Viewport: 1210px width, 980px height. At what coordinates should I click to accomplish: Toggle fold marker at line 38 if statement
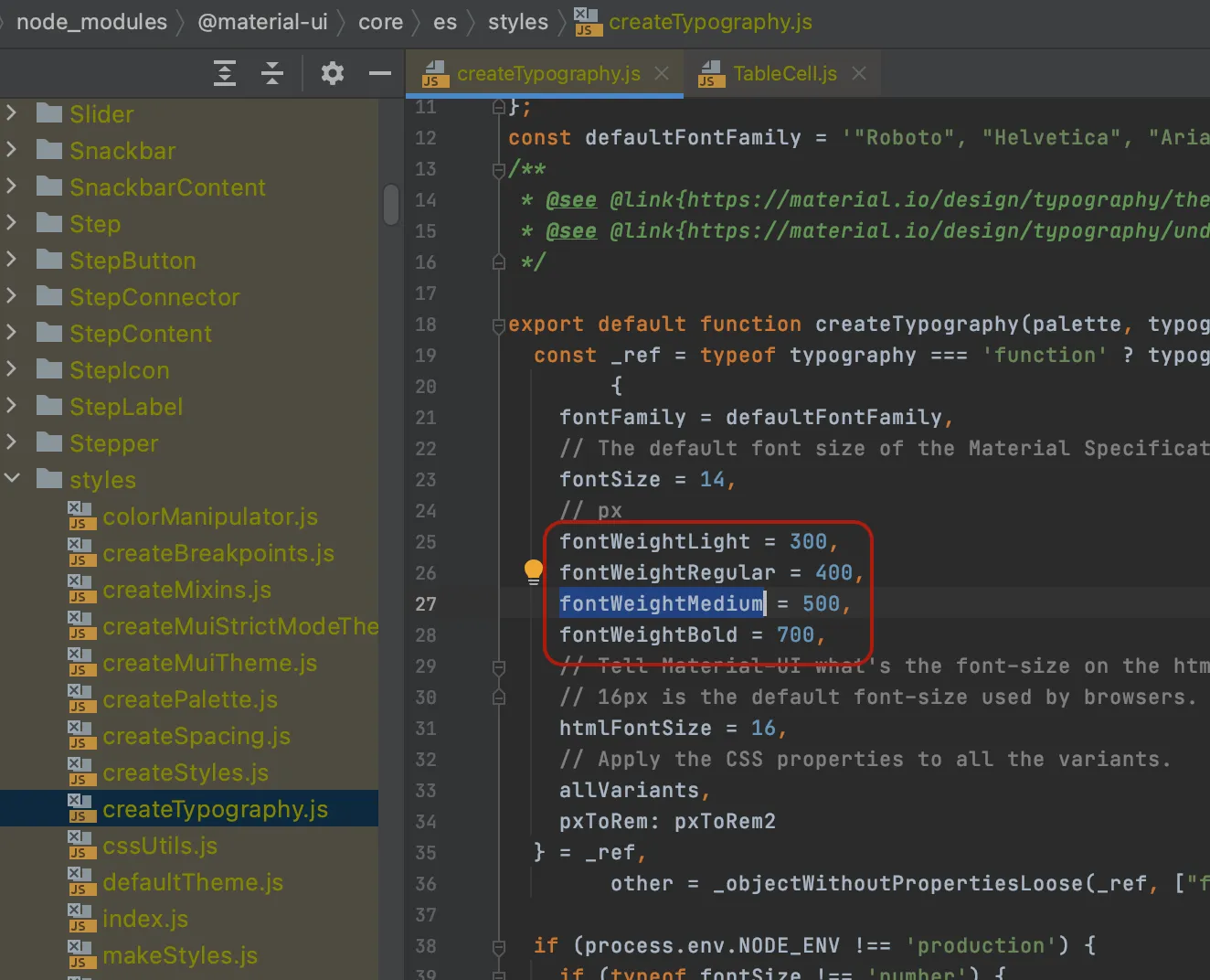pos(499,946)
